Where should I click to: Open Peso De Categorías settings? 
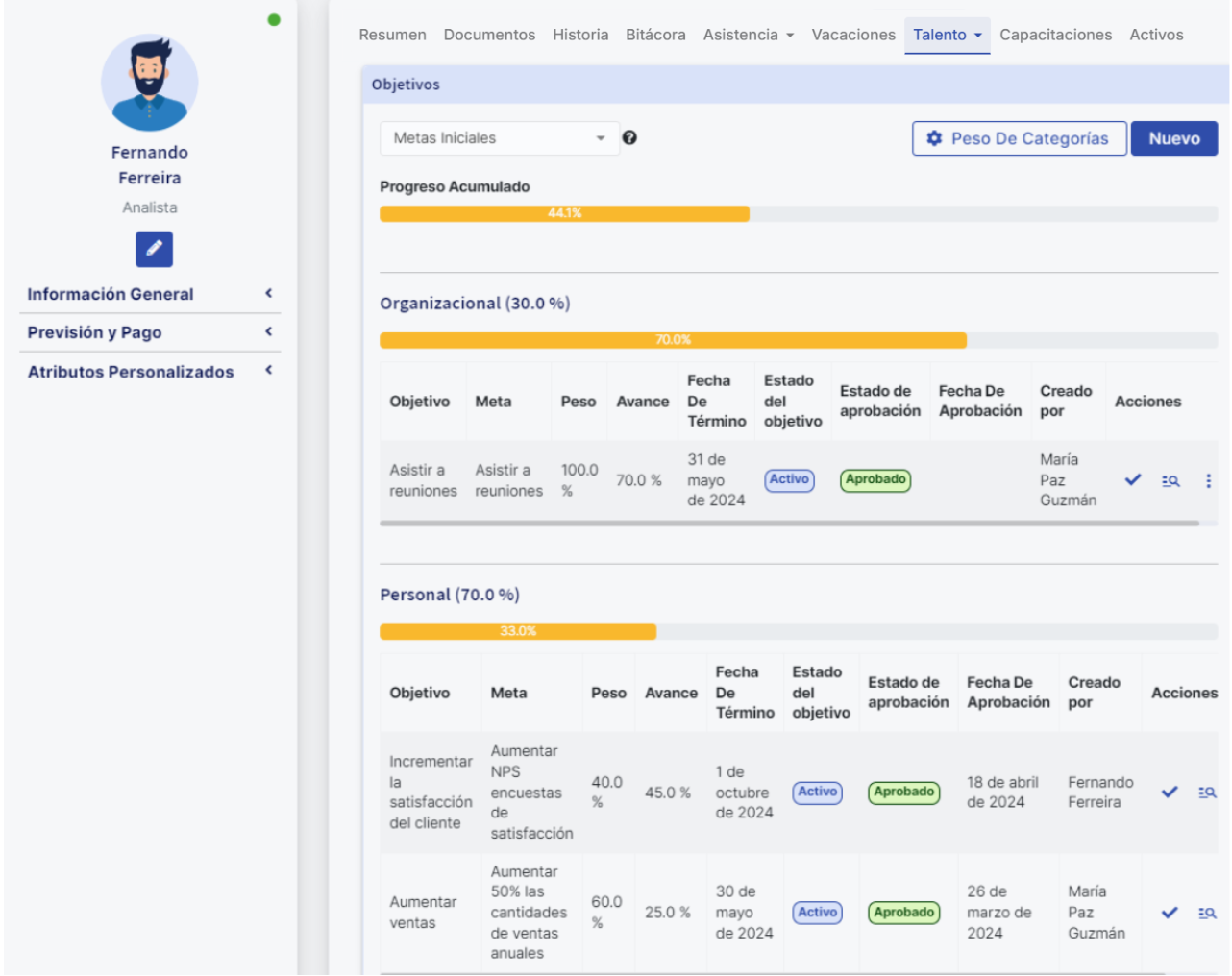coord(1019,138)
